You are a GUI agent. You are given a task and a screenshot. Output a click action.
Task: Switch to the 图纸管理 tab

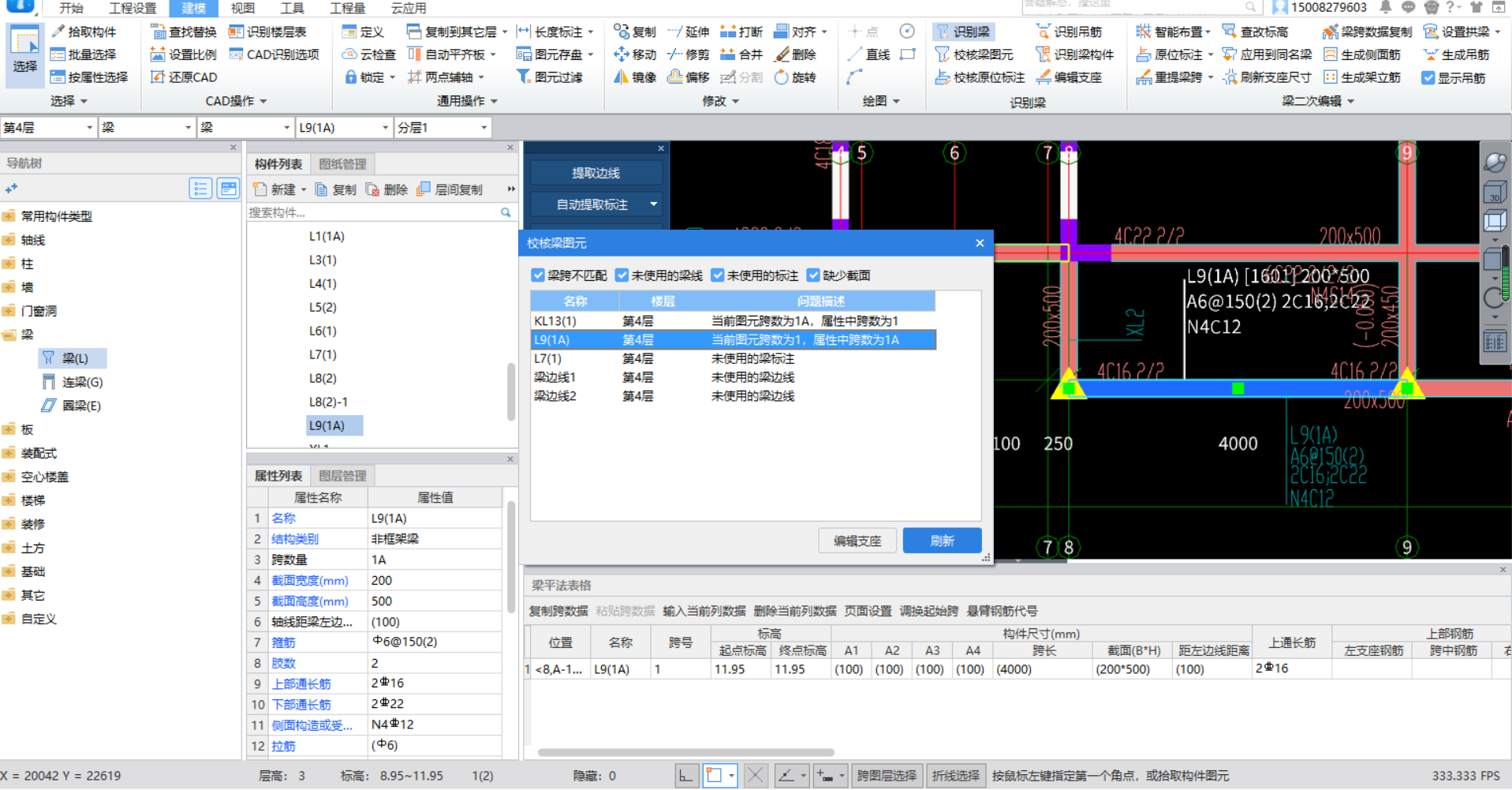click(x=342, y=163)
